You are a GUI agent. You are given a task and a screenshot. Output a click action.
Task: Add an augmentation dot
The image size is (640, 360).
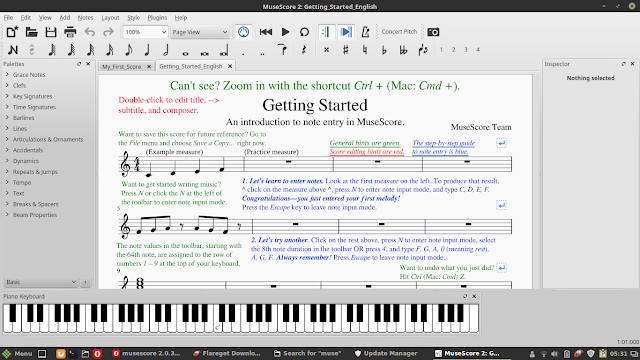tap(243, 53)
